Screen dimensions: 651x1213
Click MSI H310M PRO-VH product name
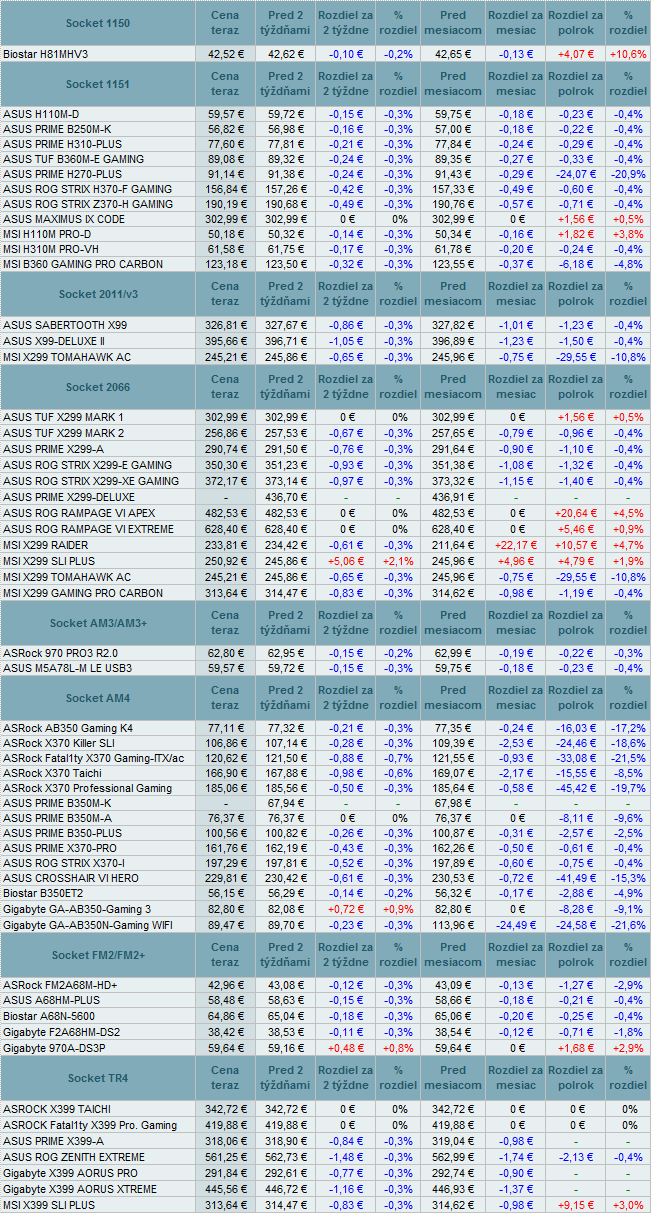pos(50,249)
